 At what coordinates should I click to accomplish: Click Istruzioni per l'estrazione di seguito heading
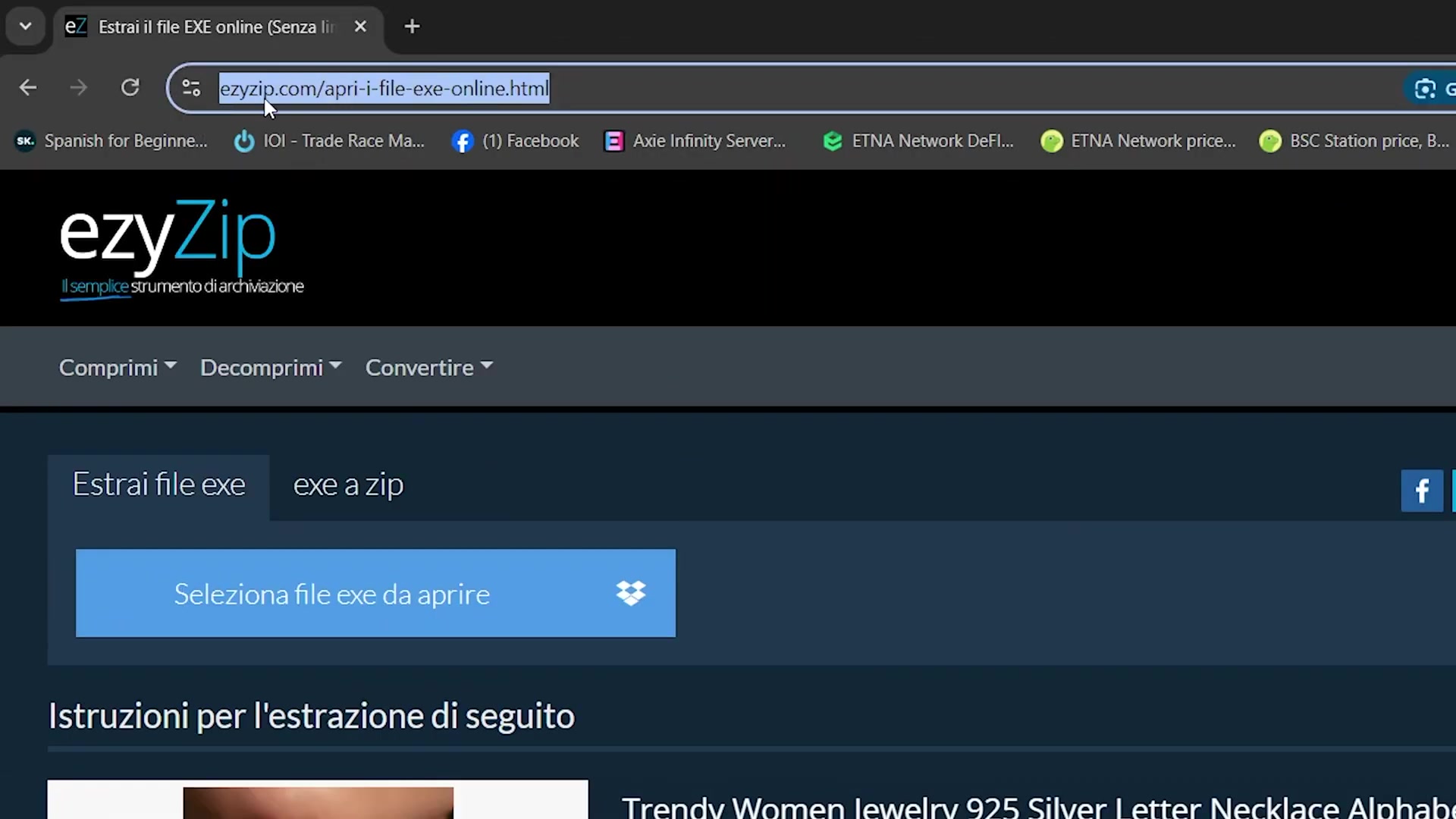coord(312,717)
